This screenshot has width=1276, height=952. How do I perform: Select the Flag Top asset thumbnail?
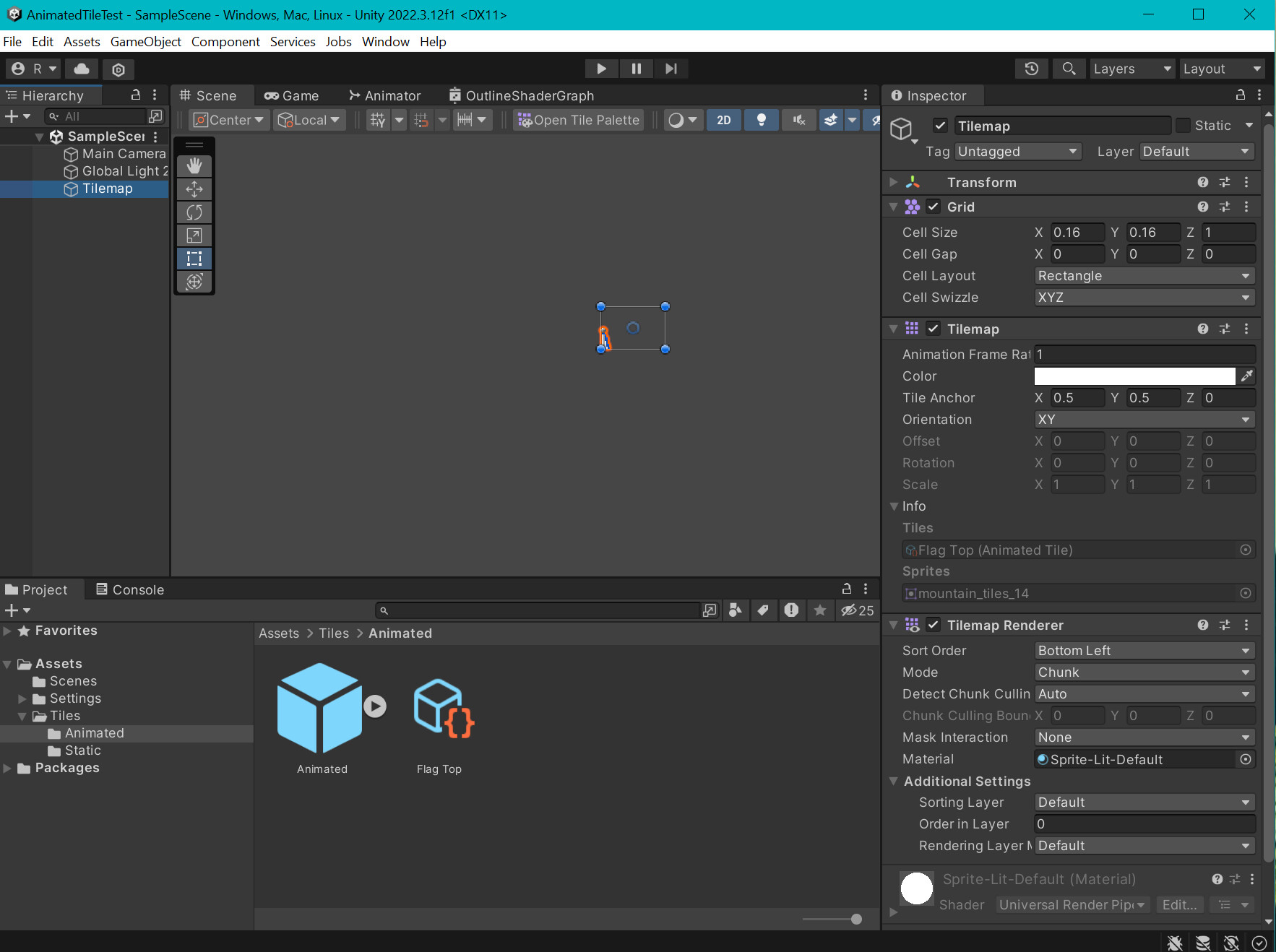(440, 706)
